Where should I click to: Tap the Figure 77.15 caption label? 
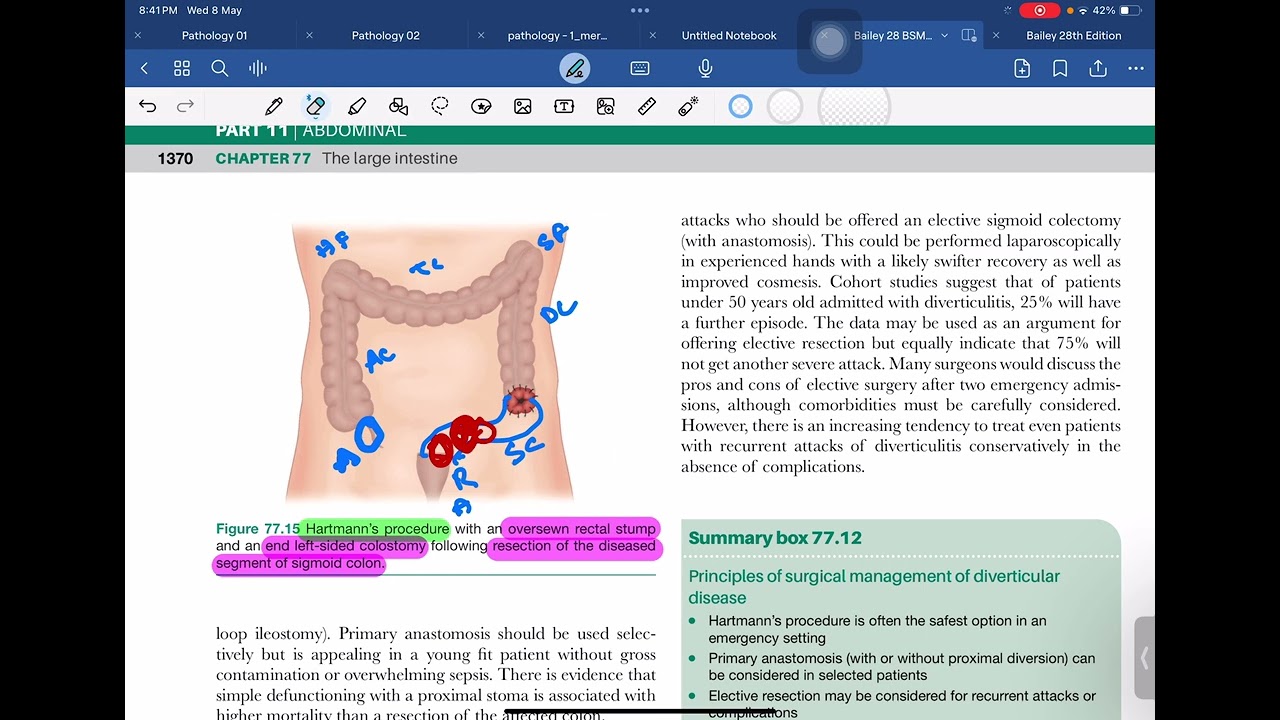pyautogui.click(x=258, y=529)
